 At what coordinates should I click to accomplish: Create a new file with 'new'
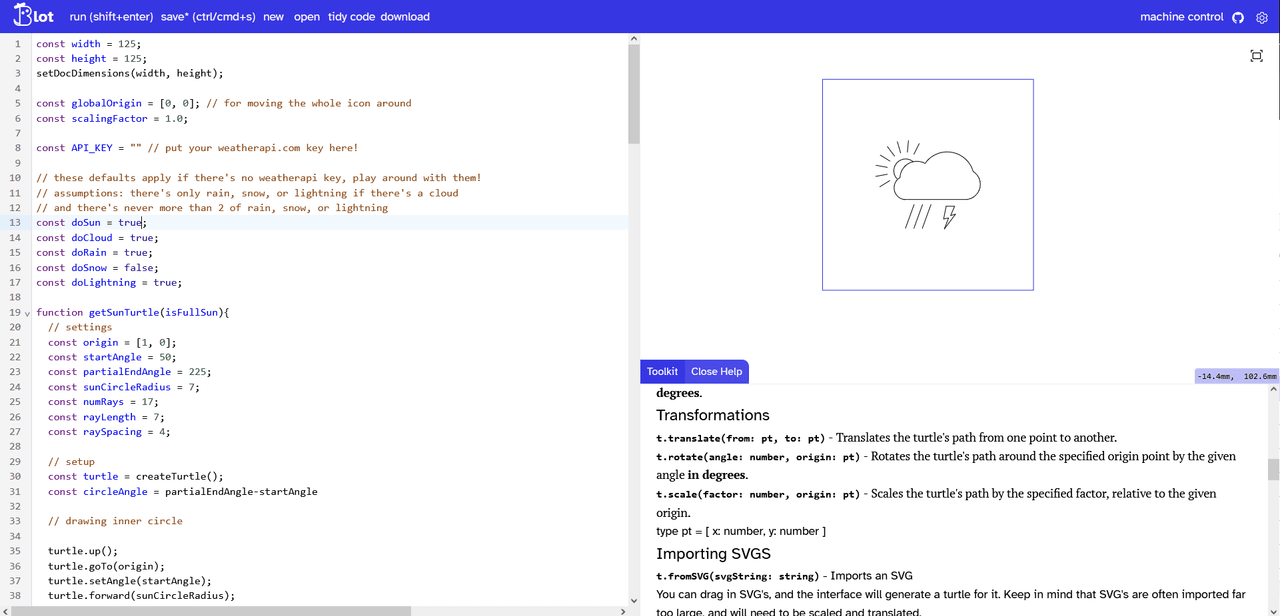[x=273, y=17]
